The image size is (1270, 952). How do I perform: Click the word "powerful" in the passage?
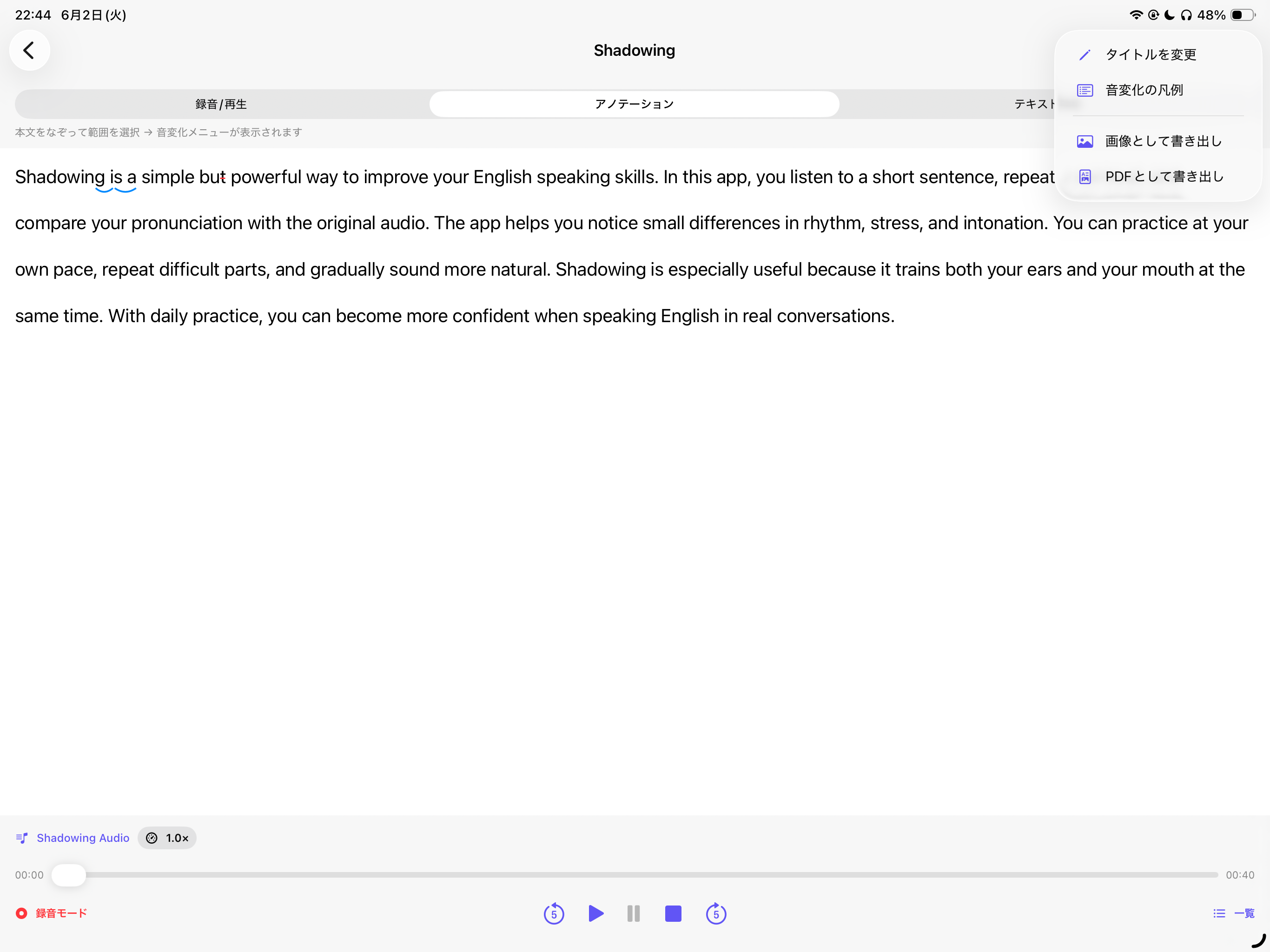click(266, 177)
